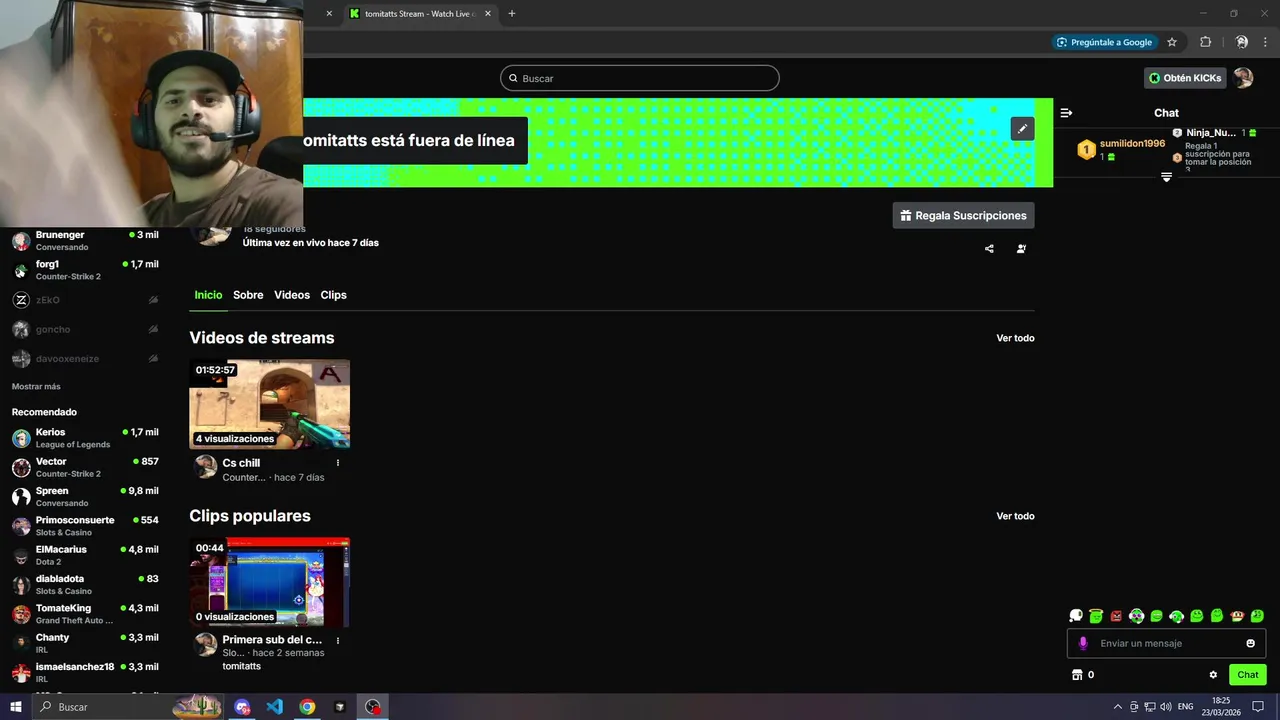Collapse the chat panel arrow icon
Screen dimensions: 1280x720
[x=1066, y=113]
